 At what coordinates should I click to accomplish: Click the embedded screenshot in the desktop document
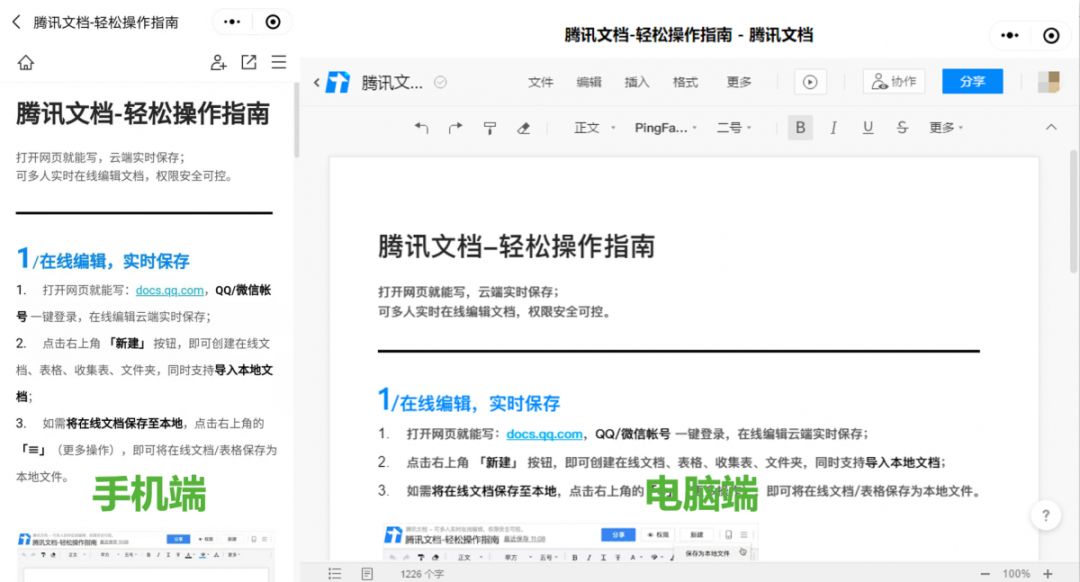tap(570, 541)
